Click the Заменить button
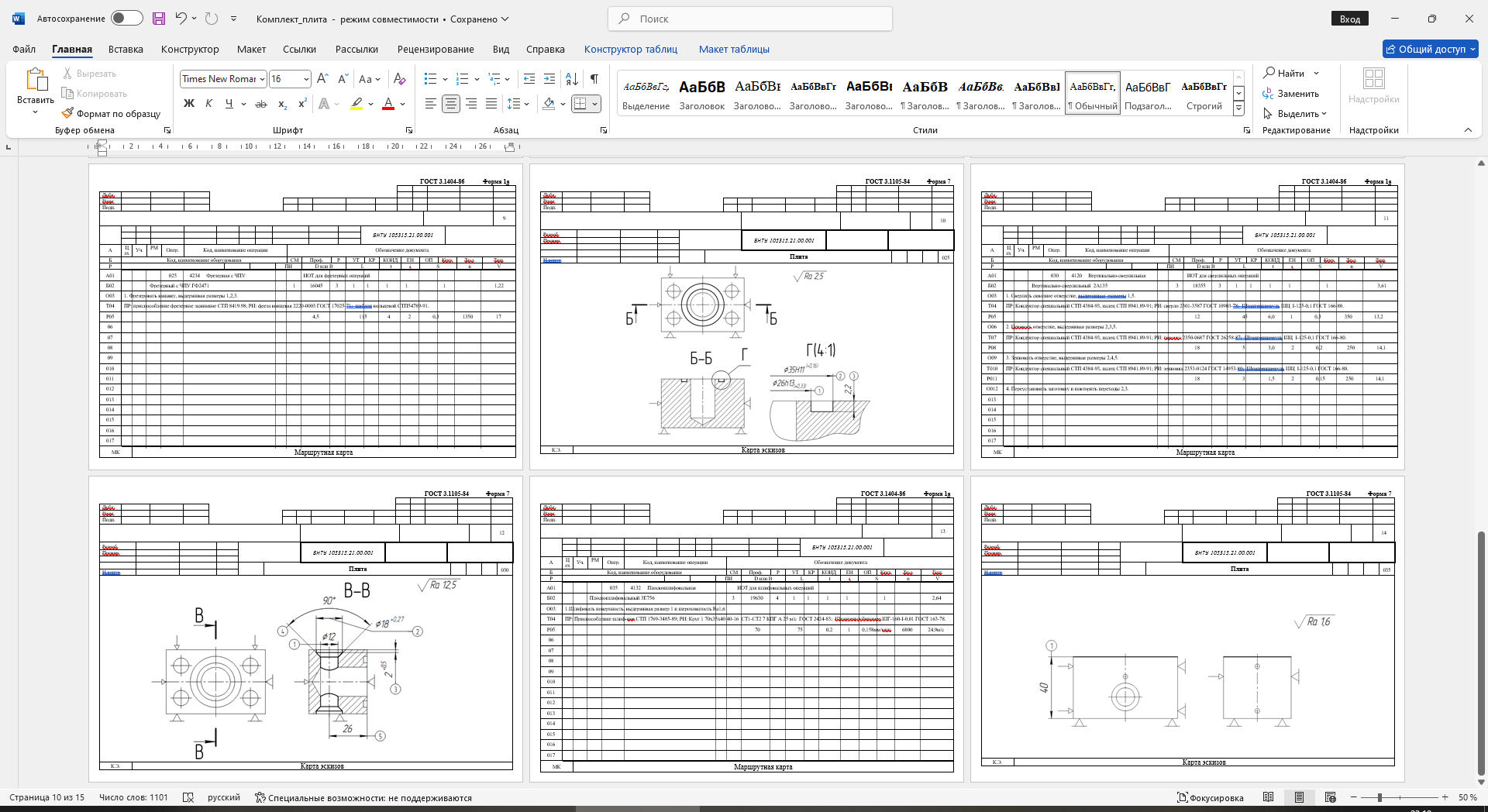This screenshot has height=812, width=1488. pos(1290,94)
